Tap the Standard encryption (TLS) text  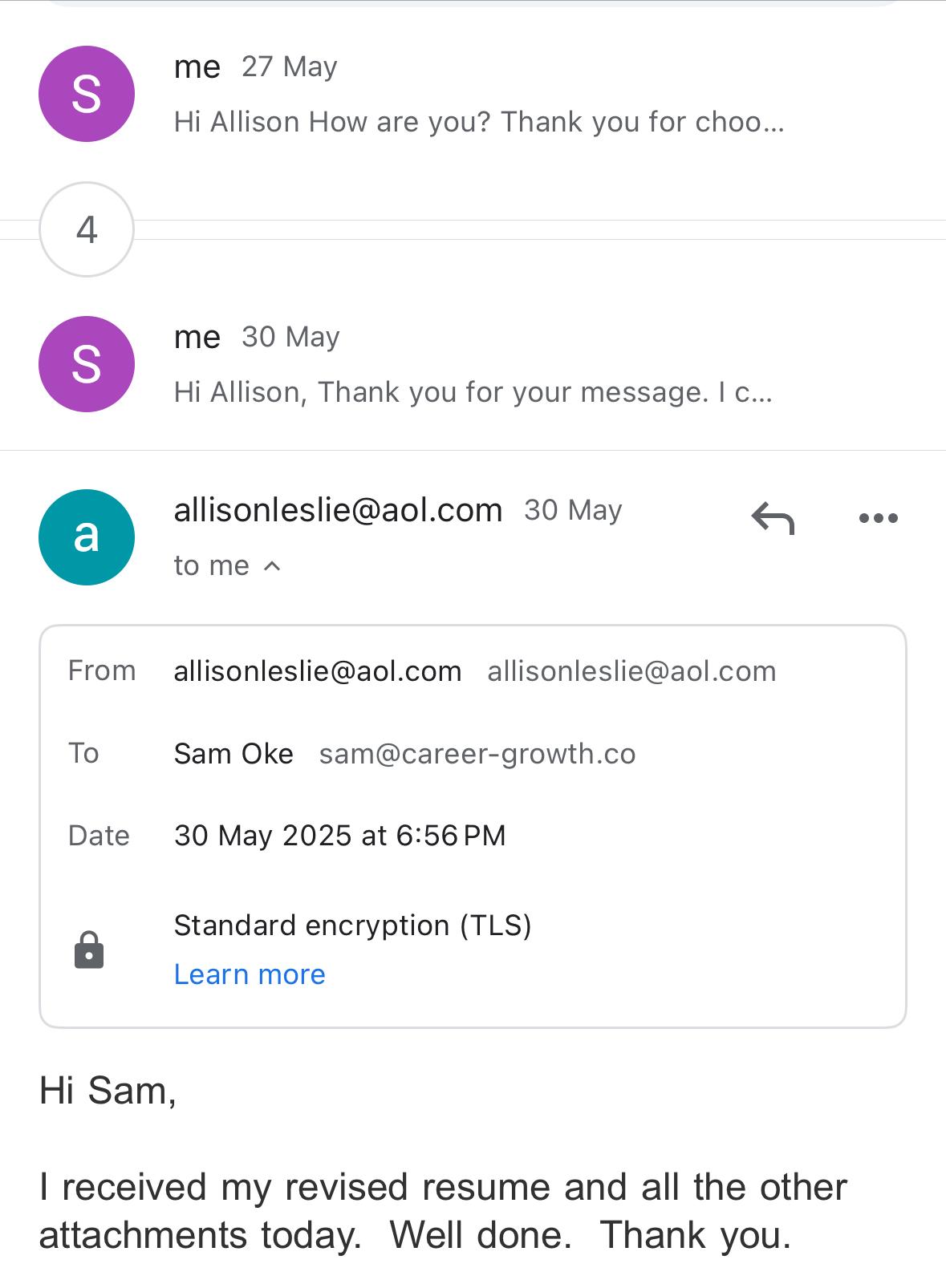[352, 925]
